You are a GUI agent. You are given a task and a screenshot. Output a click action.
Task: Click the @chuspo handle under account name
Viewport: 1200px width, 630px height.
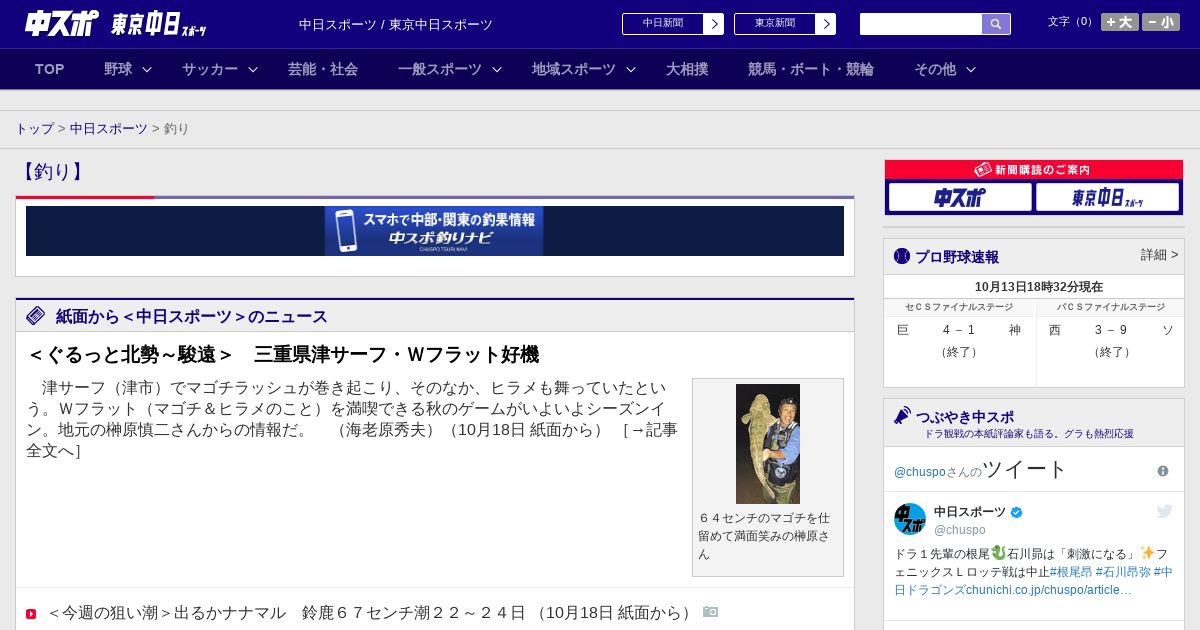(960, 530)
